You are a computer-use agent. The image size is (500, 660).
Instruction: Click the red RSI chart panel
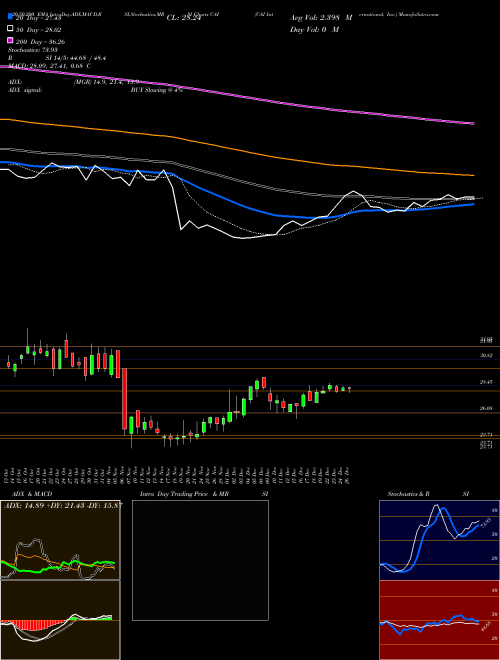click(439, 620)
